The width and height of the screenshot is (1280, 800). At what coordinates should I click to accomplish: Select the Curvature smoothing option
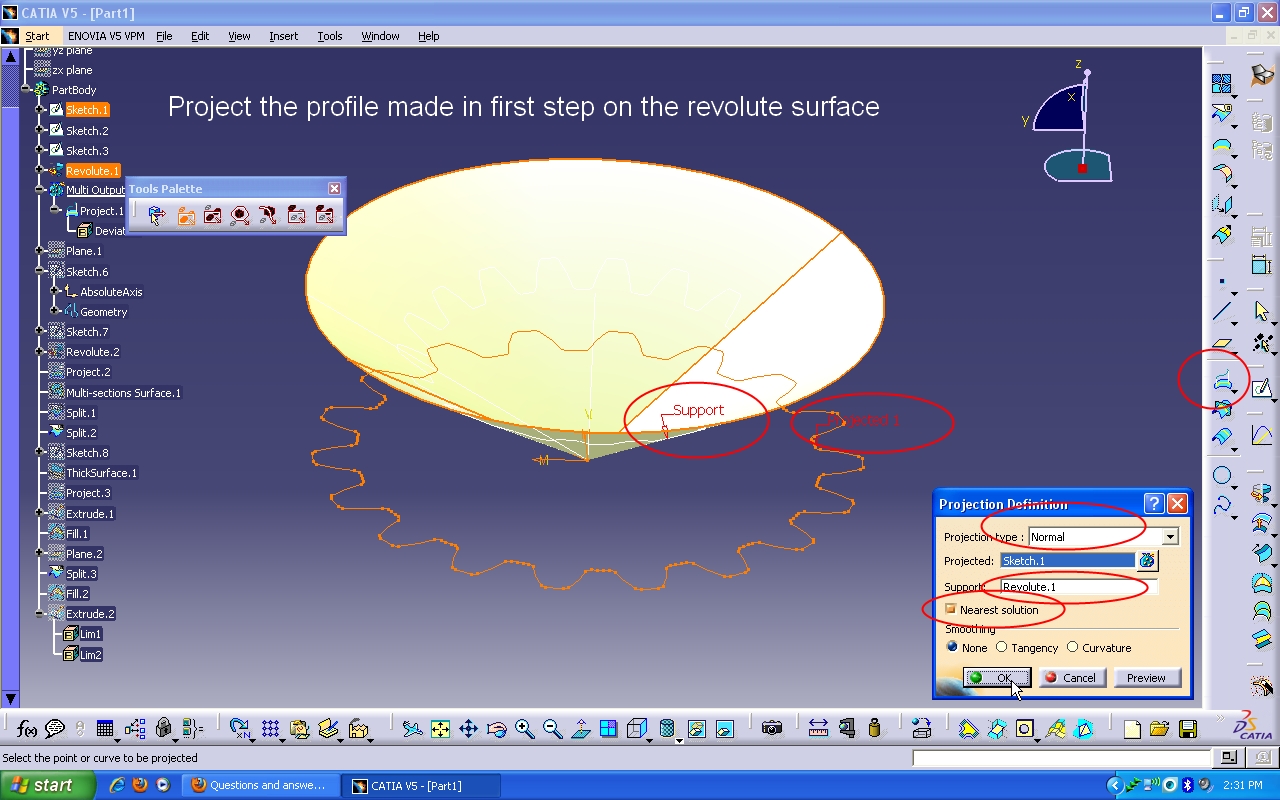click(x=1073, y=647)
